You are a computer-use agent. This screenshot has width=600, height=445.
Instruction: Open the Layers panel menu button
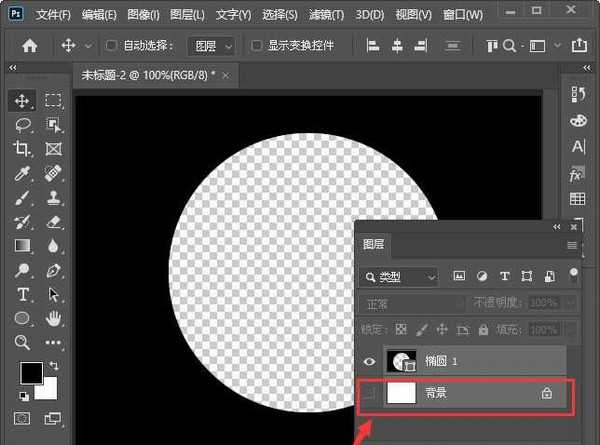[572, 245]
